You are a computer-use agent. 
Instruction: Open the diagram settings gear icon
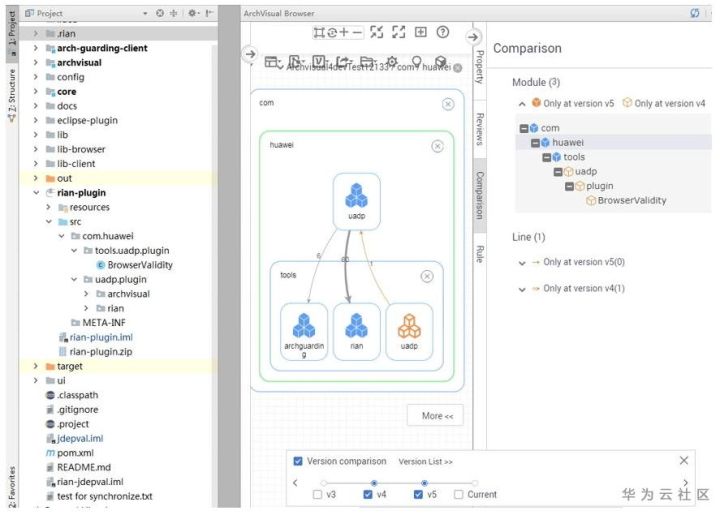(x=392, y=62)
